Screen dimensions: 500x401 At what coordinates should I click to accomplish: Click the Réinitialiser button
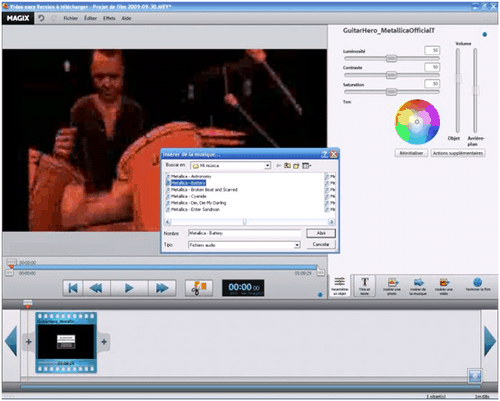[411, 153]
